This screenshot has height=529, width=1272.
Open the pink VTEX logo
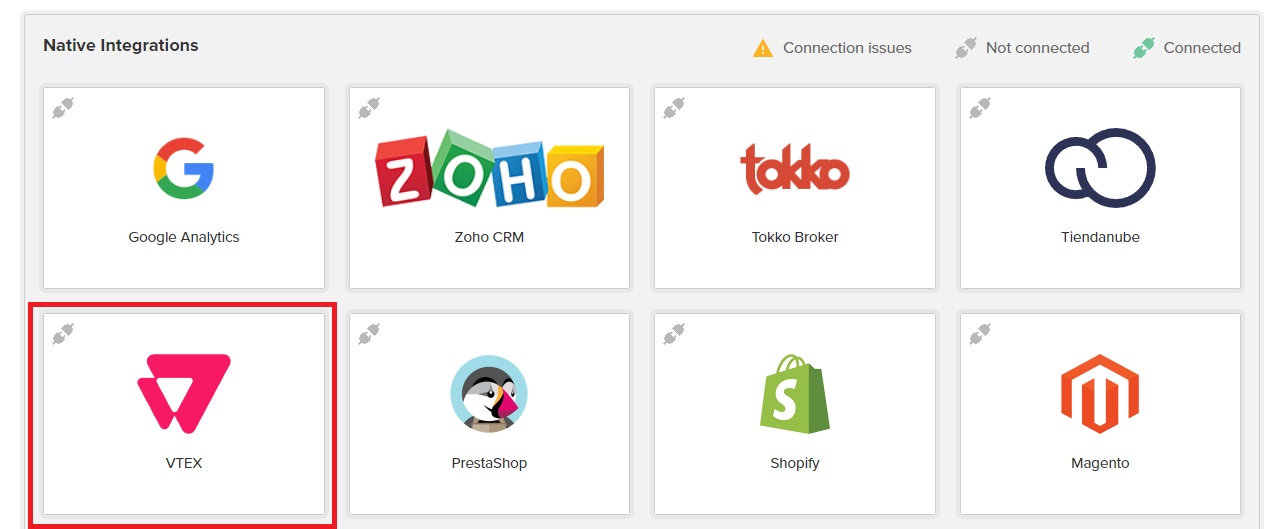pos(184,393)
